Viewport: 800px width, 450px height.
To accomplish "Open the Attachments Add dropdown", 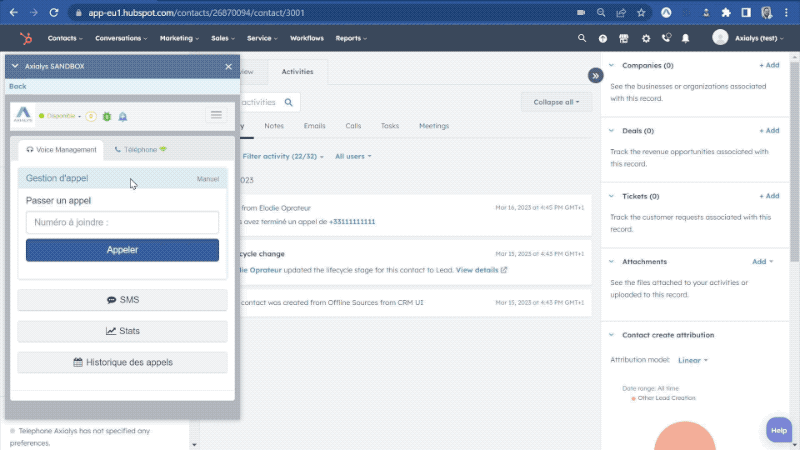I will click(763, 262).
